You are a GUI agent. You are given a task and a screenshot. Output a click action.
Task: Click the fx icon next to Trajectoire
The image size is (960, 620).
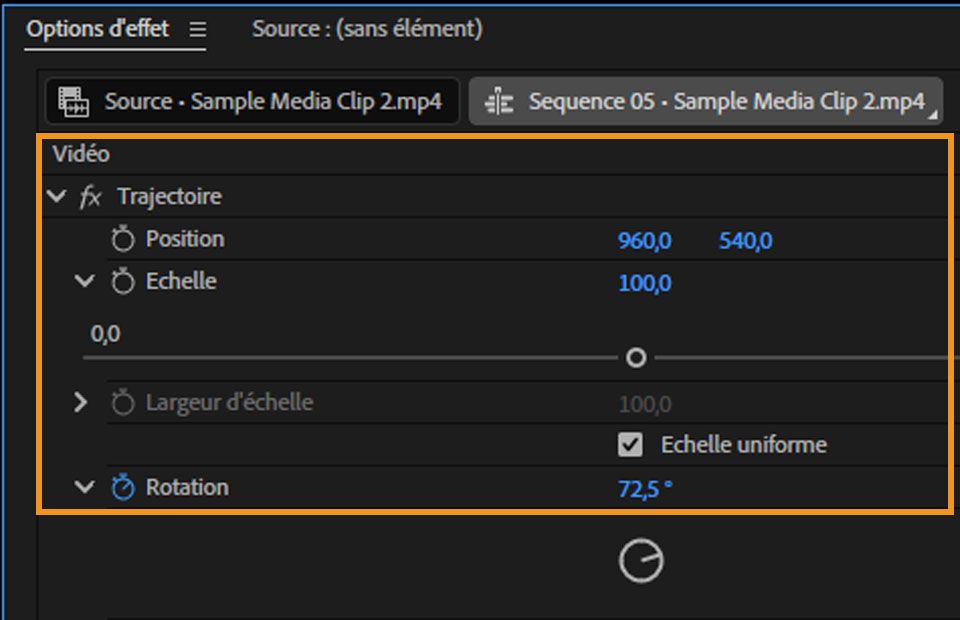pyautogui.click(x=91, y=197)
